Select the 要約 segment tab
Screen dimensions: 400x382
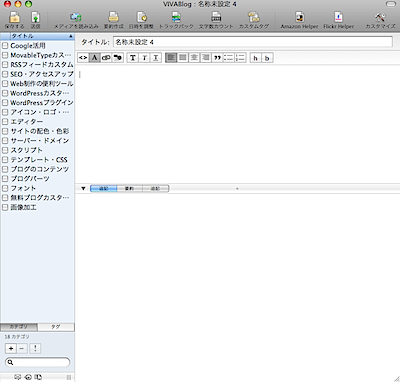click(x=130, y=189)
